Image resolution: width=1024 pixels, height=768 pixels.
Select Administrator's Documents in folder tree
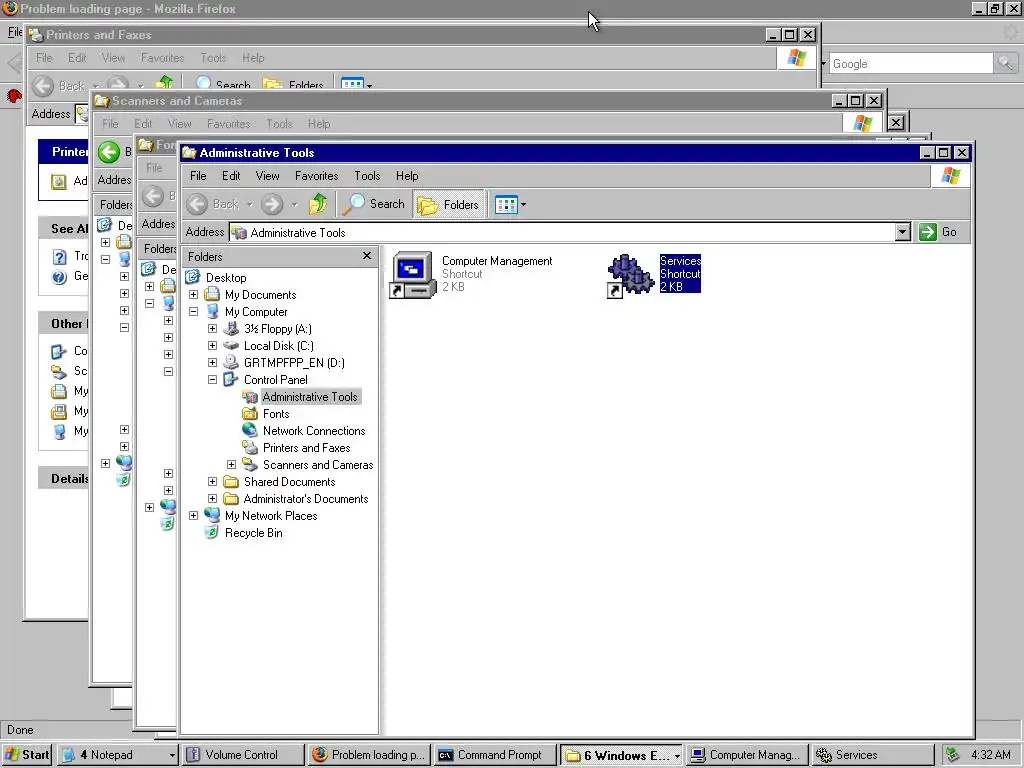306,498
